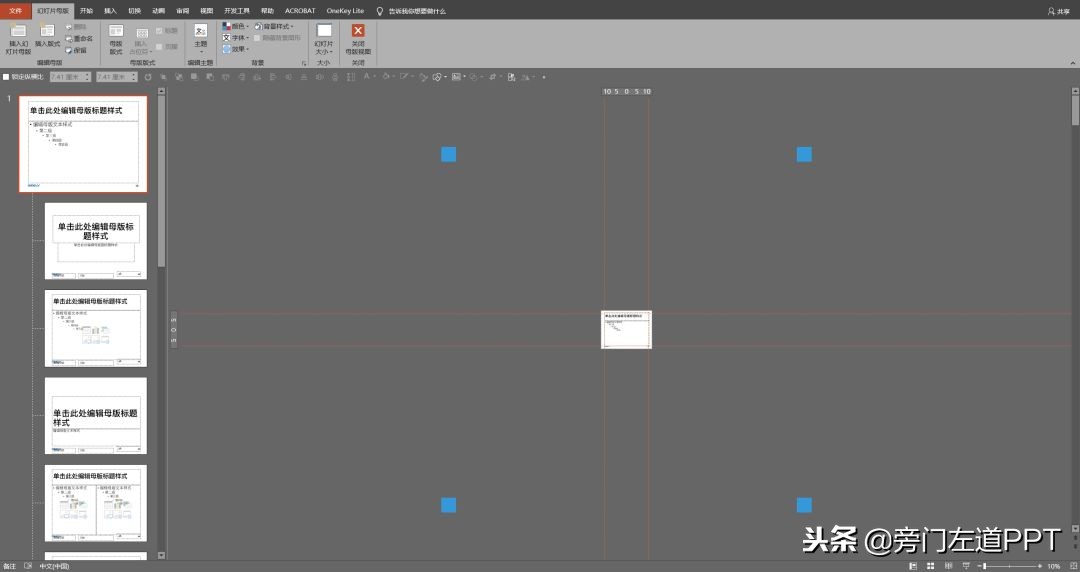Image resolution: width=1080 pixels, height=572 pixels.
Task: Collapse the ribbon with the chevron
Action: point(1072,63)
